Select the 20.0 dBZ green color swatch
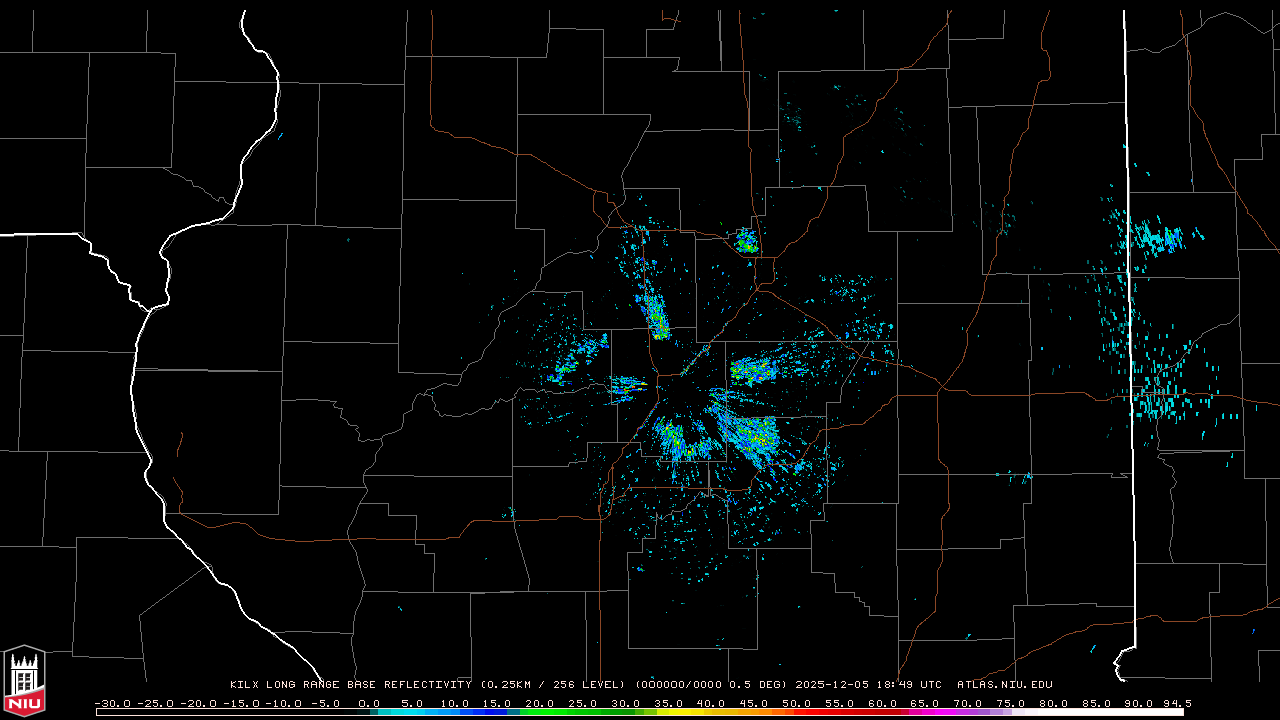 click(540, 712)
